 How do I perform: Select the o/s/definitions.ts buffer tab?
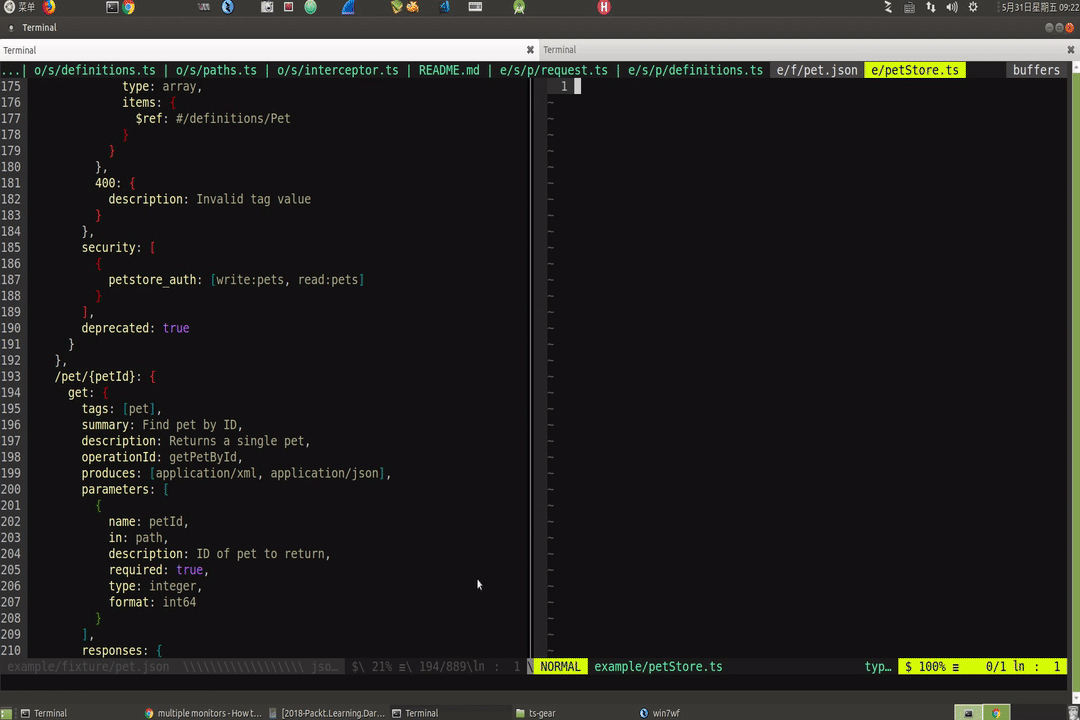click(x=94, y=70)
